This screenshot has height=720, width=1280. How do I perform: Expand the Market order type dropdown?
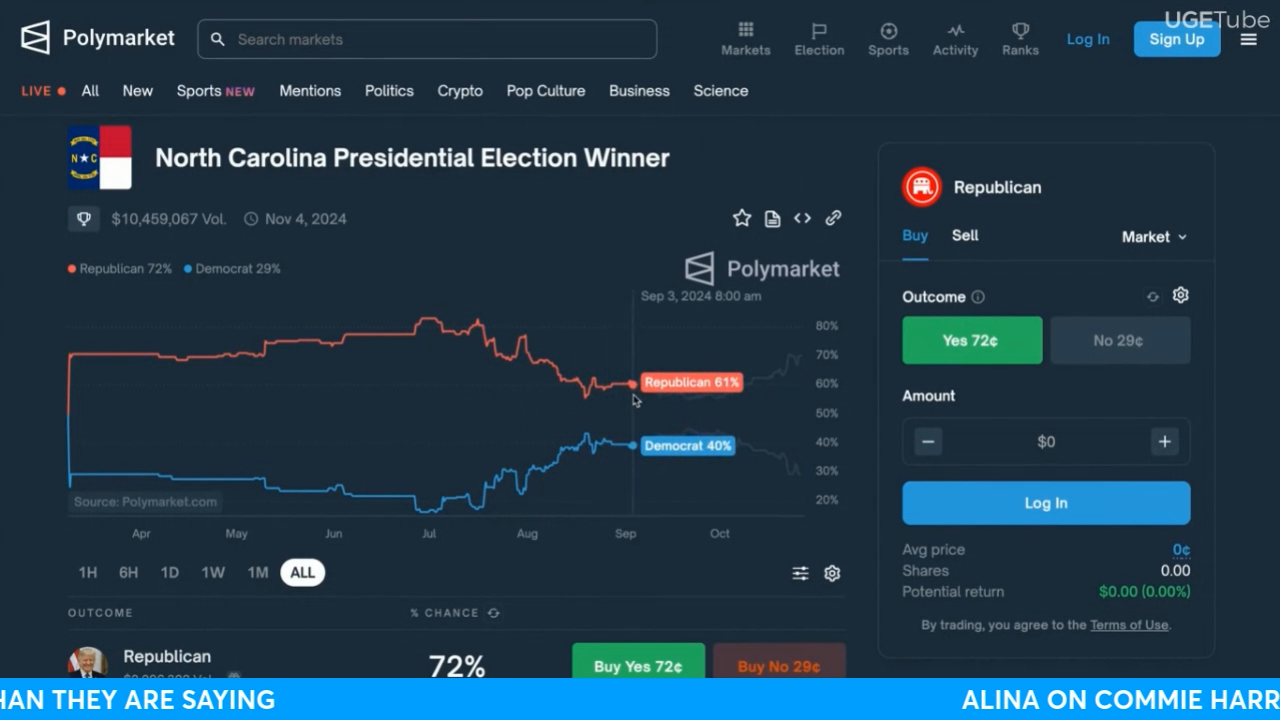(1154, 237)
